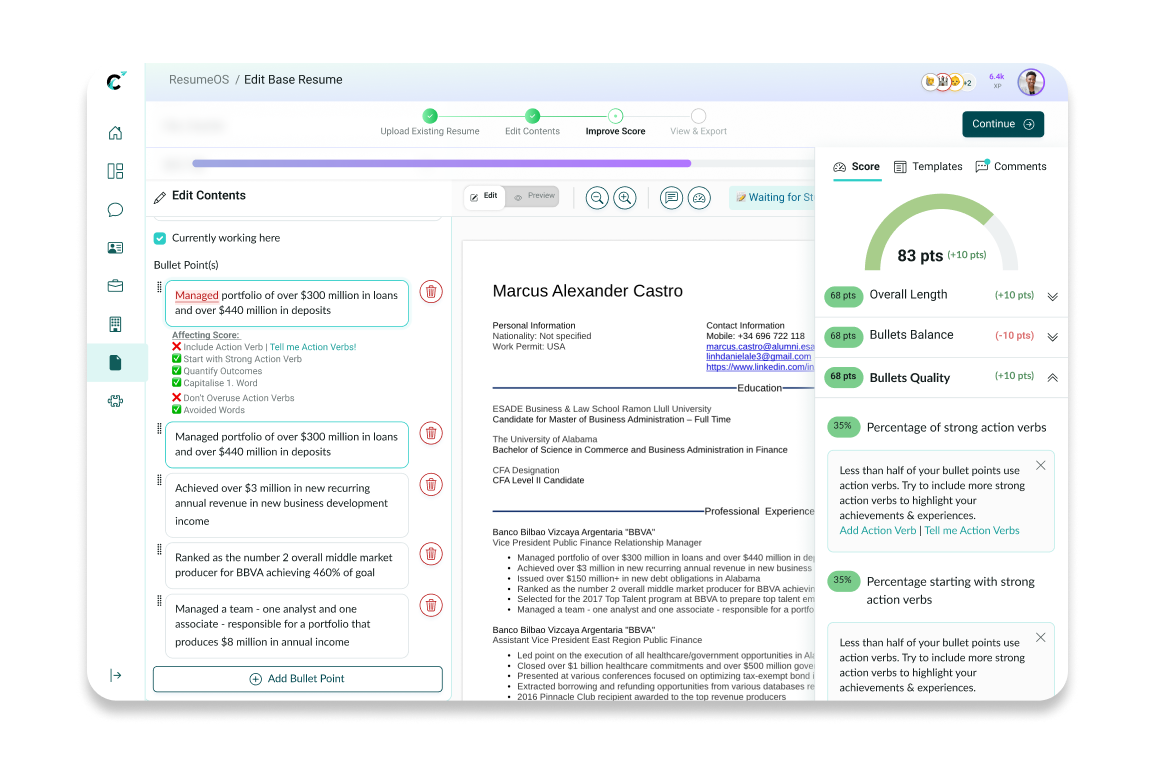The image size is (1158, 759).
Task: Open the building companies icon in the sidebar
Action: [x=115, y=324]
